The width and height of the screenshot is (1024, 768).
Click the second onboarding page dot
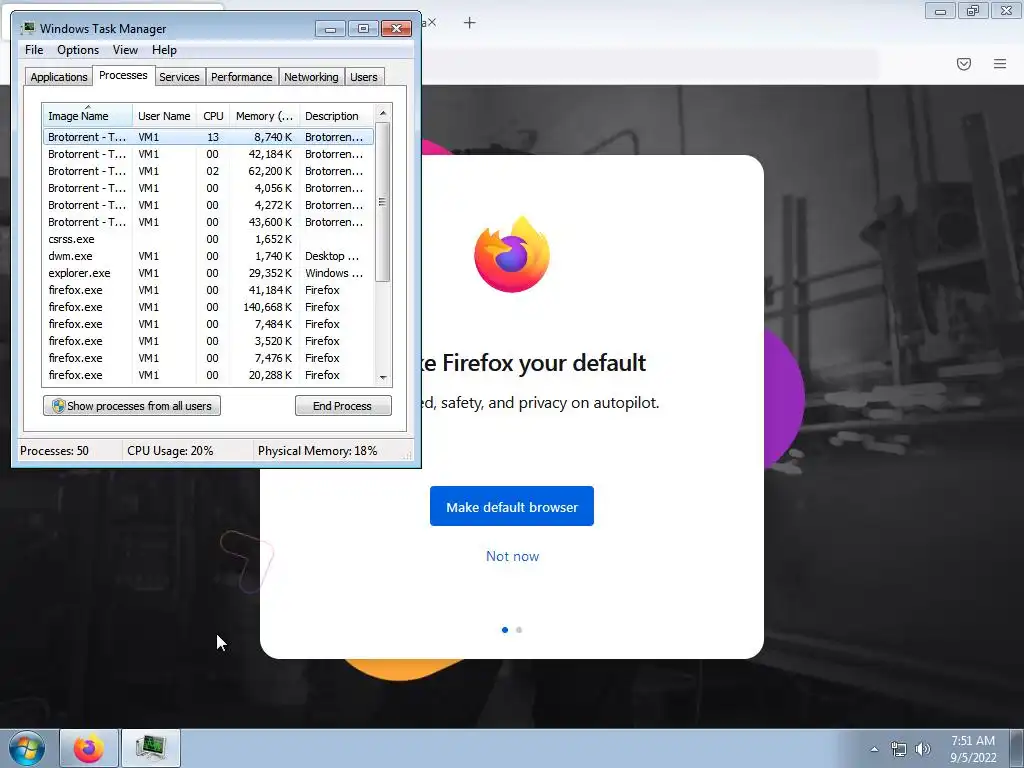pos(519,630)
